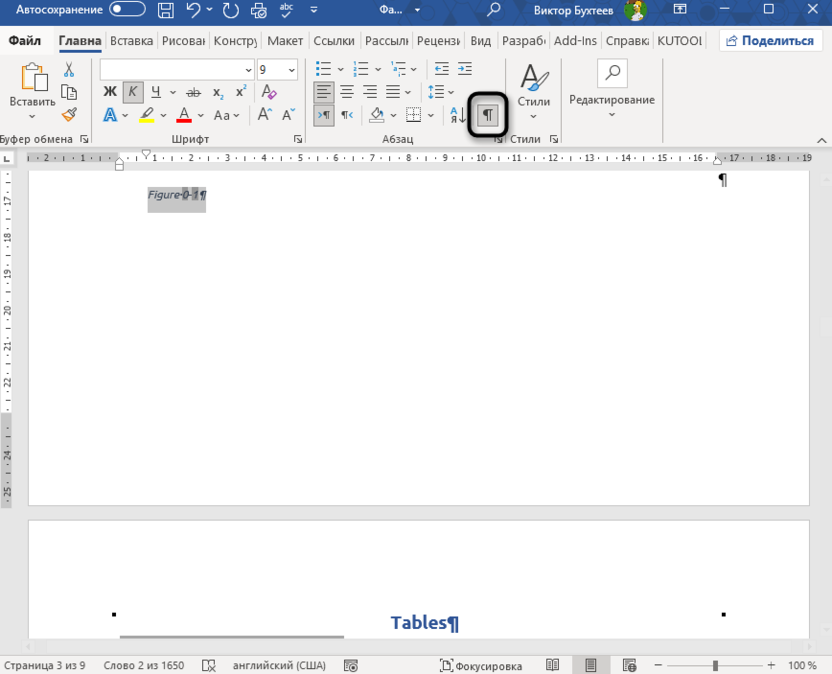This screenshot has height=674, width=832.
Task: Click the Format Painter brush icon
Action: [69, 115]
